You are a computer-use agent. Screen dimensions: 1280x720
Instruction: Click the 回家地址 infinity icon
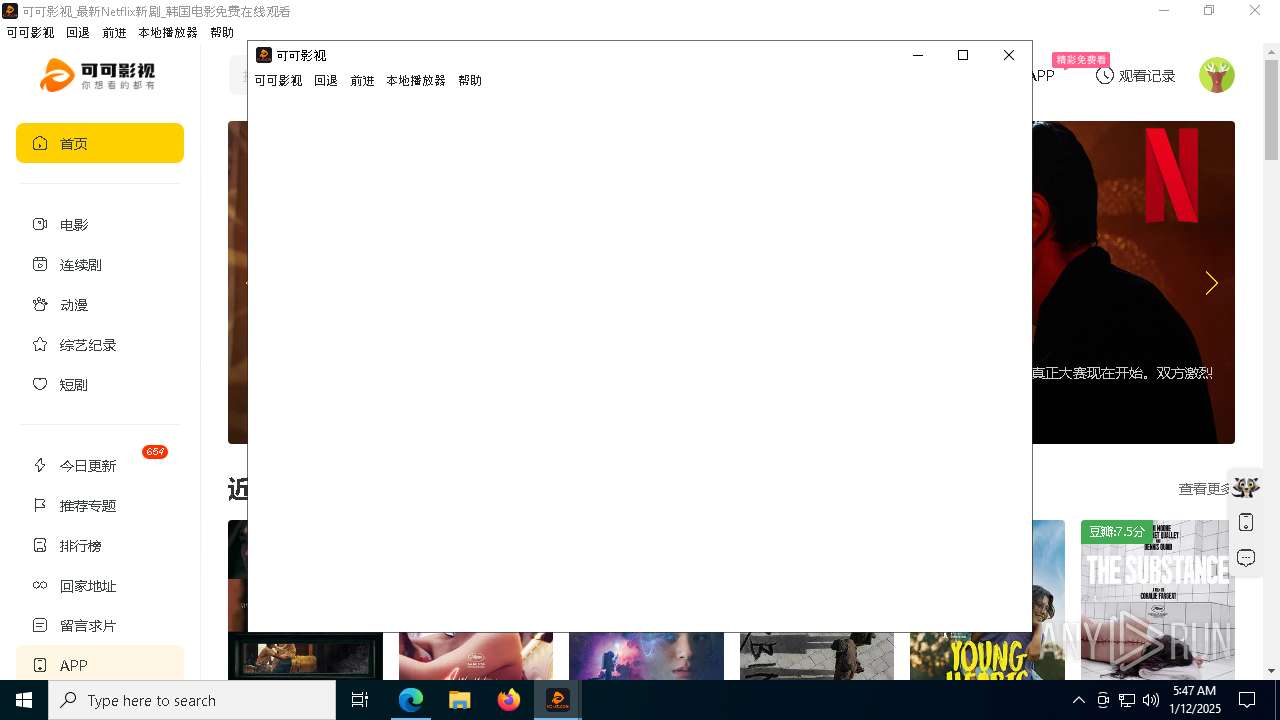[x=40, y=586]
